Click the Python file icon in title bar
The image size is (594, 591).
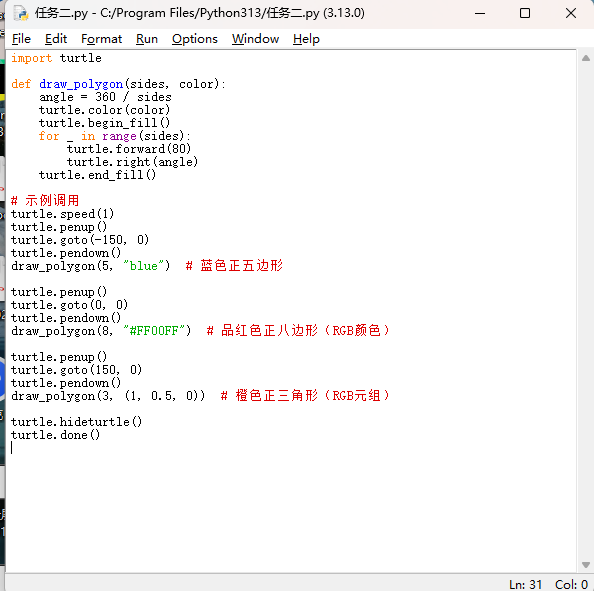click(x=21, y=13)
